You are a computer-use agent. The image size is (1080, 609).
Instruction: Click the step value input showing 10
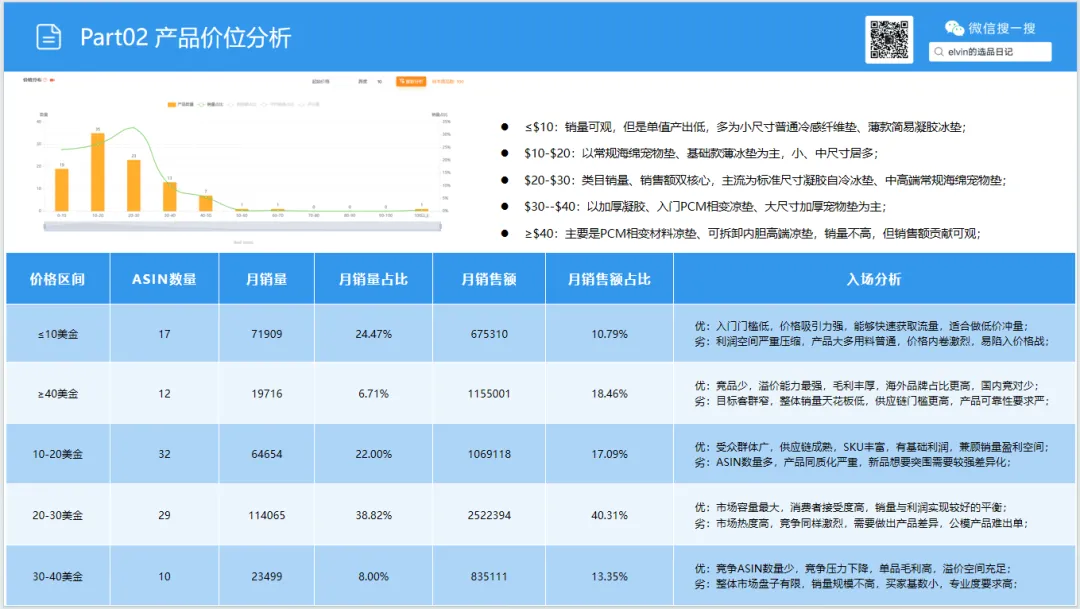point(380,81)
